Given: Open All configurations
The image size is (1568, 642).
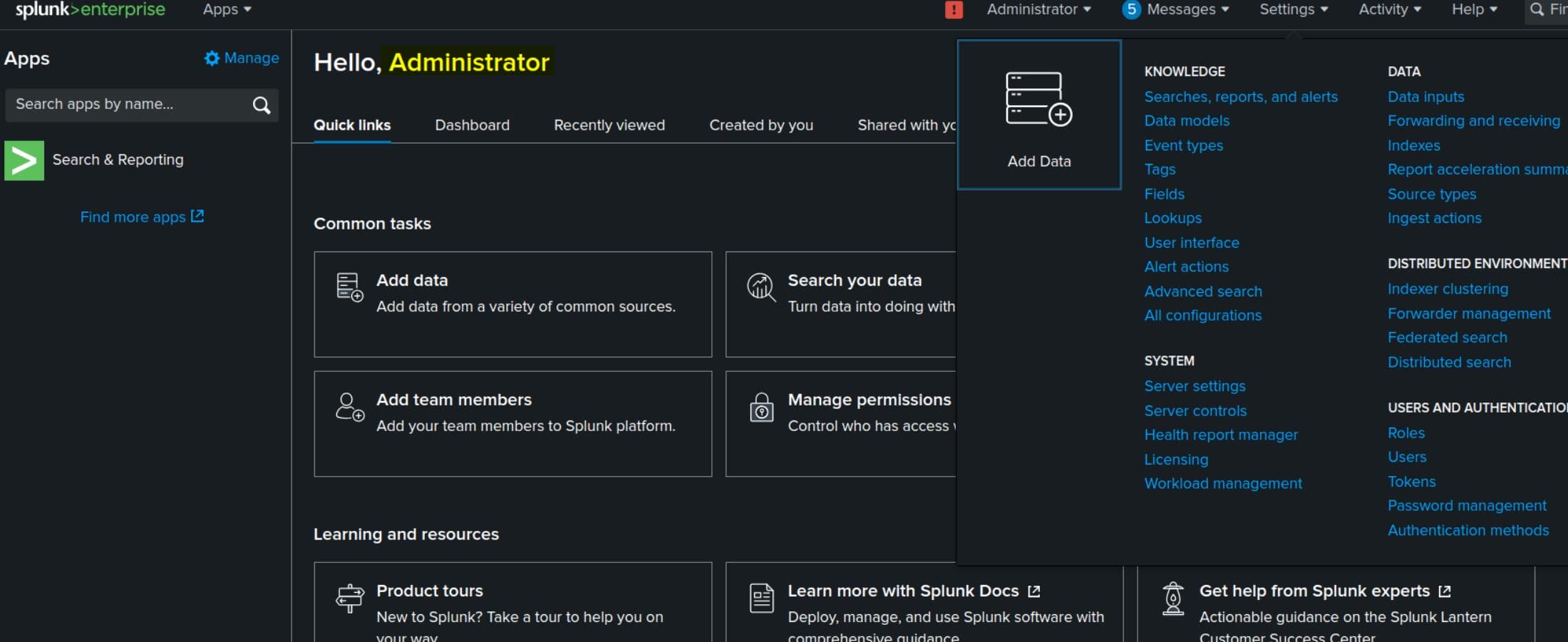Looking at the screenshot, I should click(x=1202, y=316).
